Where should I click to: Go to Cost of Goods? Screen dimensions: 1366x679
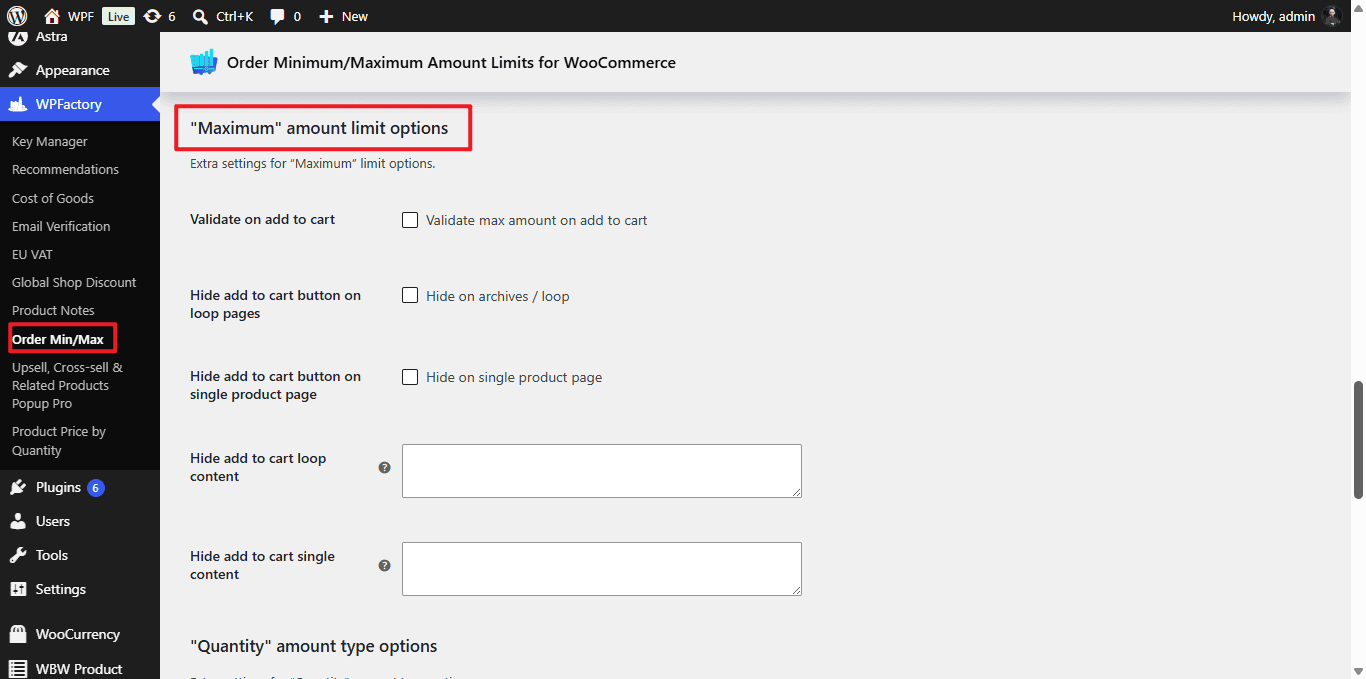click(53, 198)
